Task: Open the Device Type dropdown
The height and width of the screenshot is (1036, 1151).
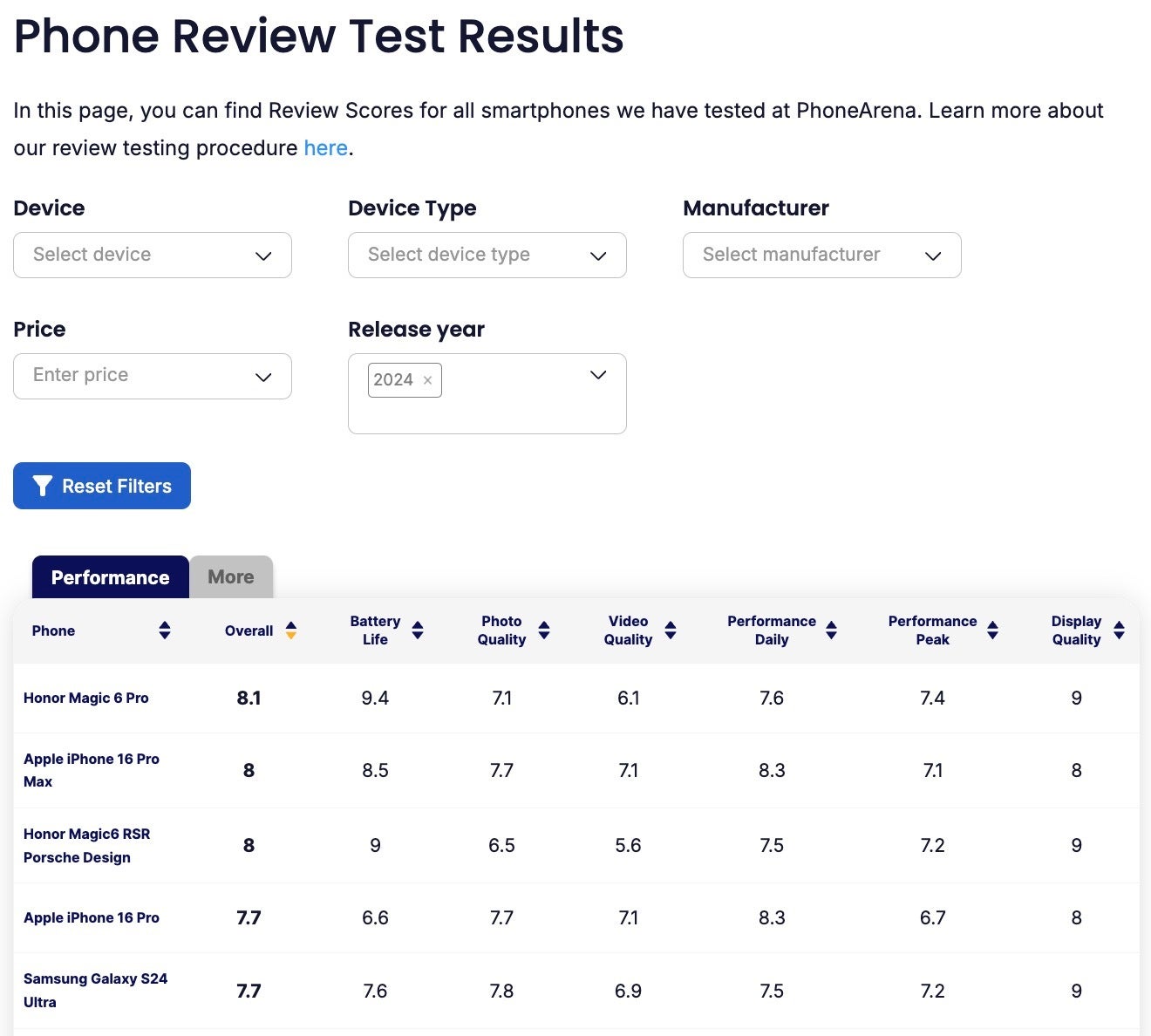Action: click(487, 255)
